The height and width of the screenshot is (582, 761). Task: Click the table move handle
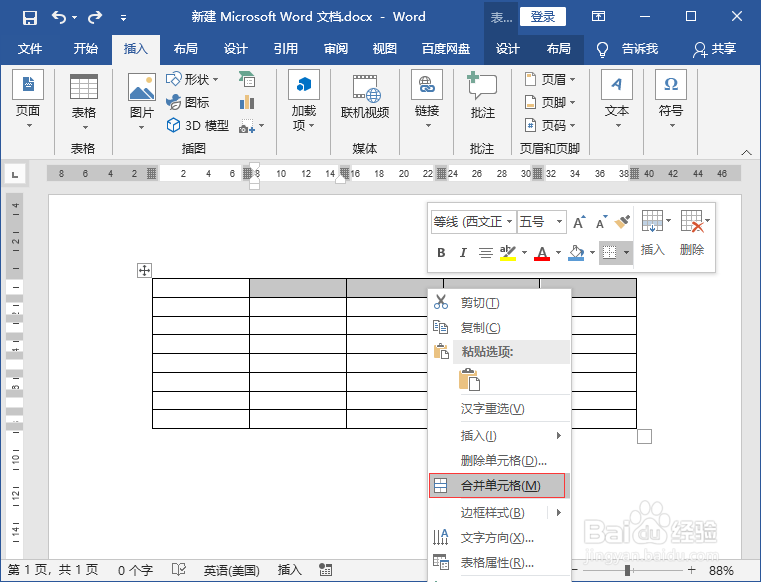point(145,270)
